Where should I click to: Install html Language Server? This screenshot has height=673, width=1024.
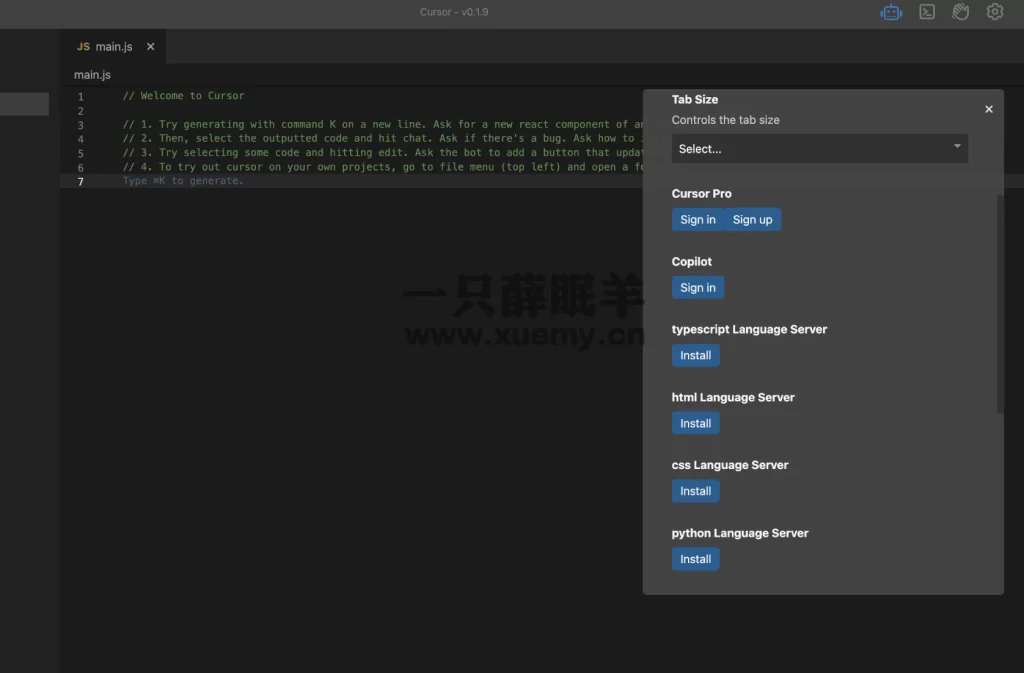(x=696, y=423)
